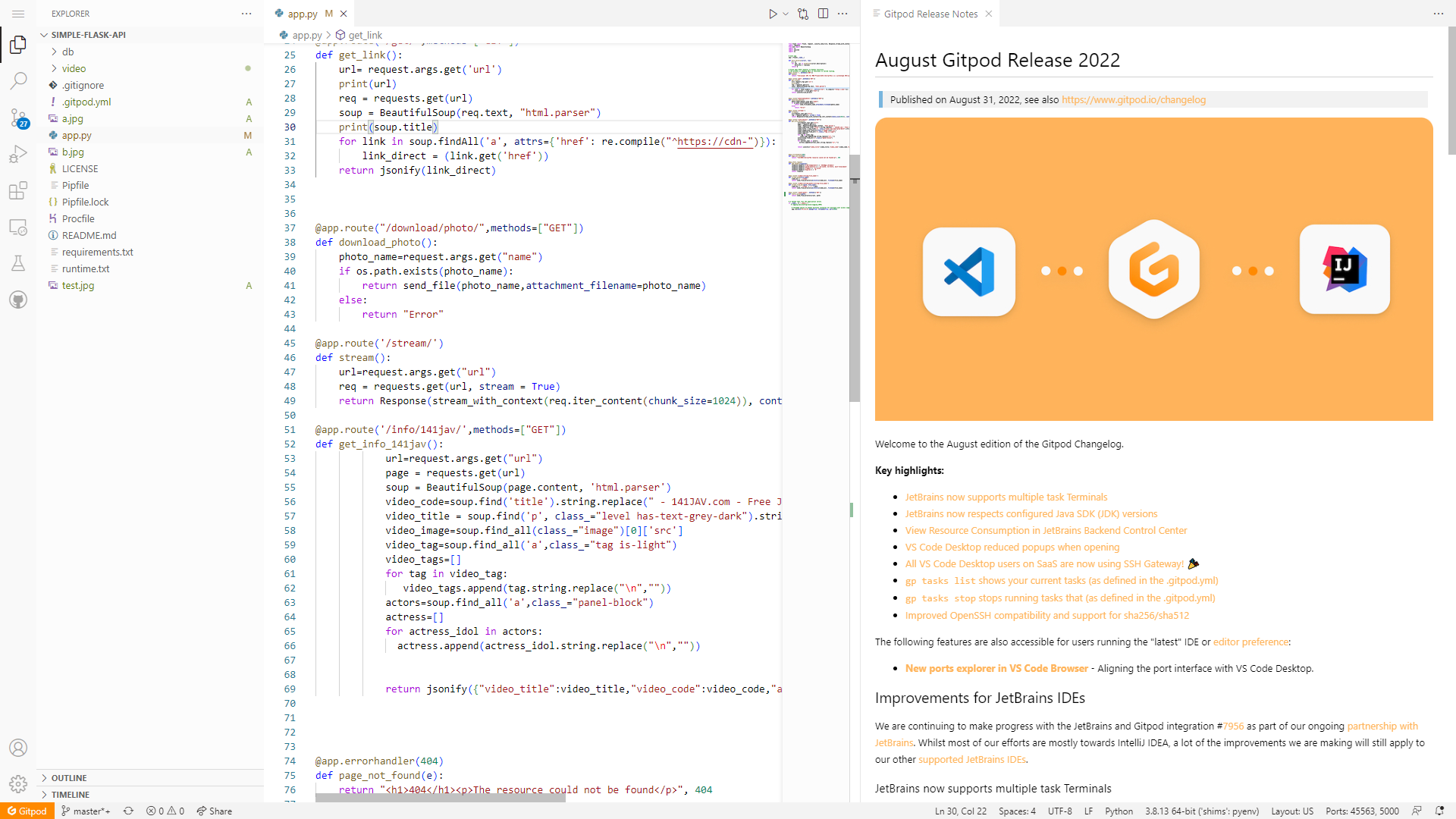The height and width of the screenshot is (819, 1456).
Task: Open the Source Control view with 27 changes
Action: click(18, 118)
